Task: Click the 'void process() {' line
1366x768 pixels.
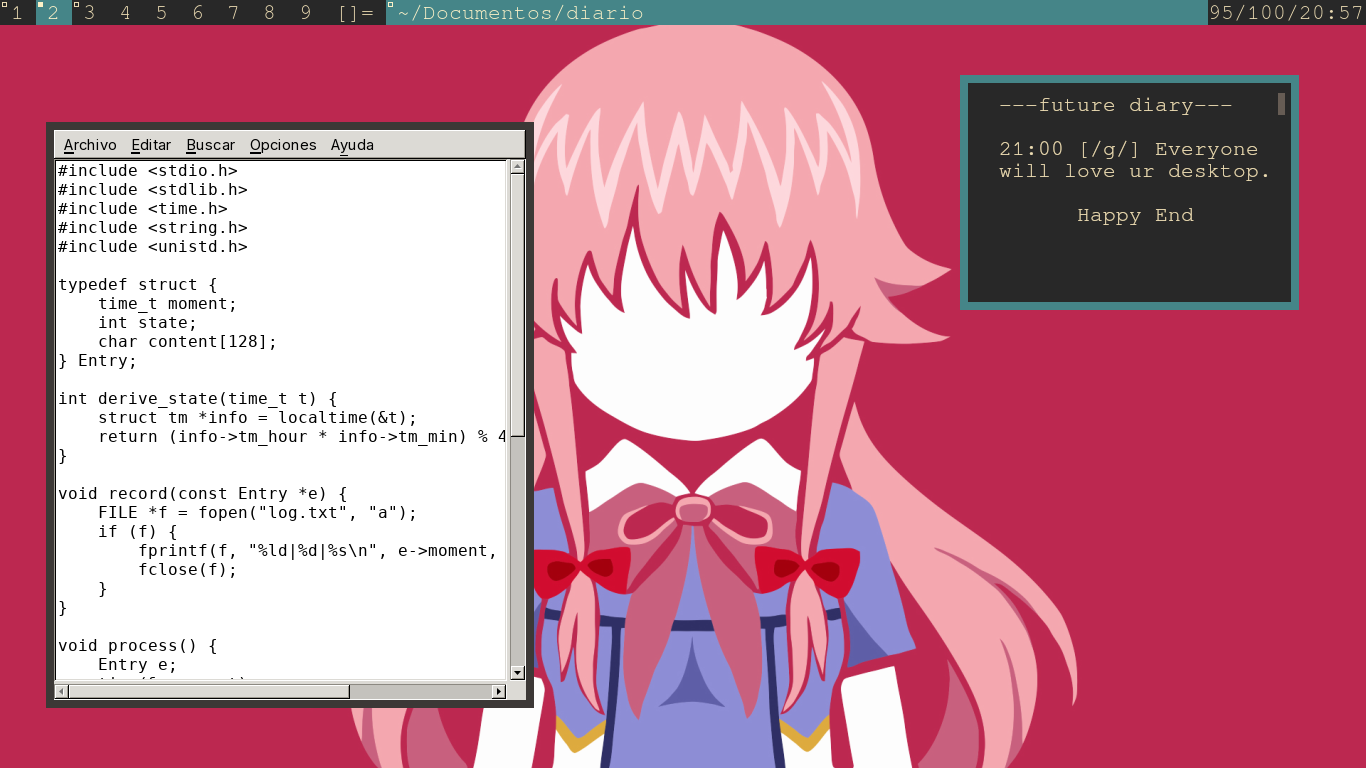Action: 138,646
